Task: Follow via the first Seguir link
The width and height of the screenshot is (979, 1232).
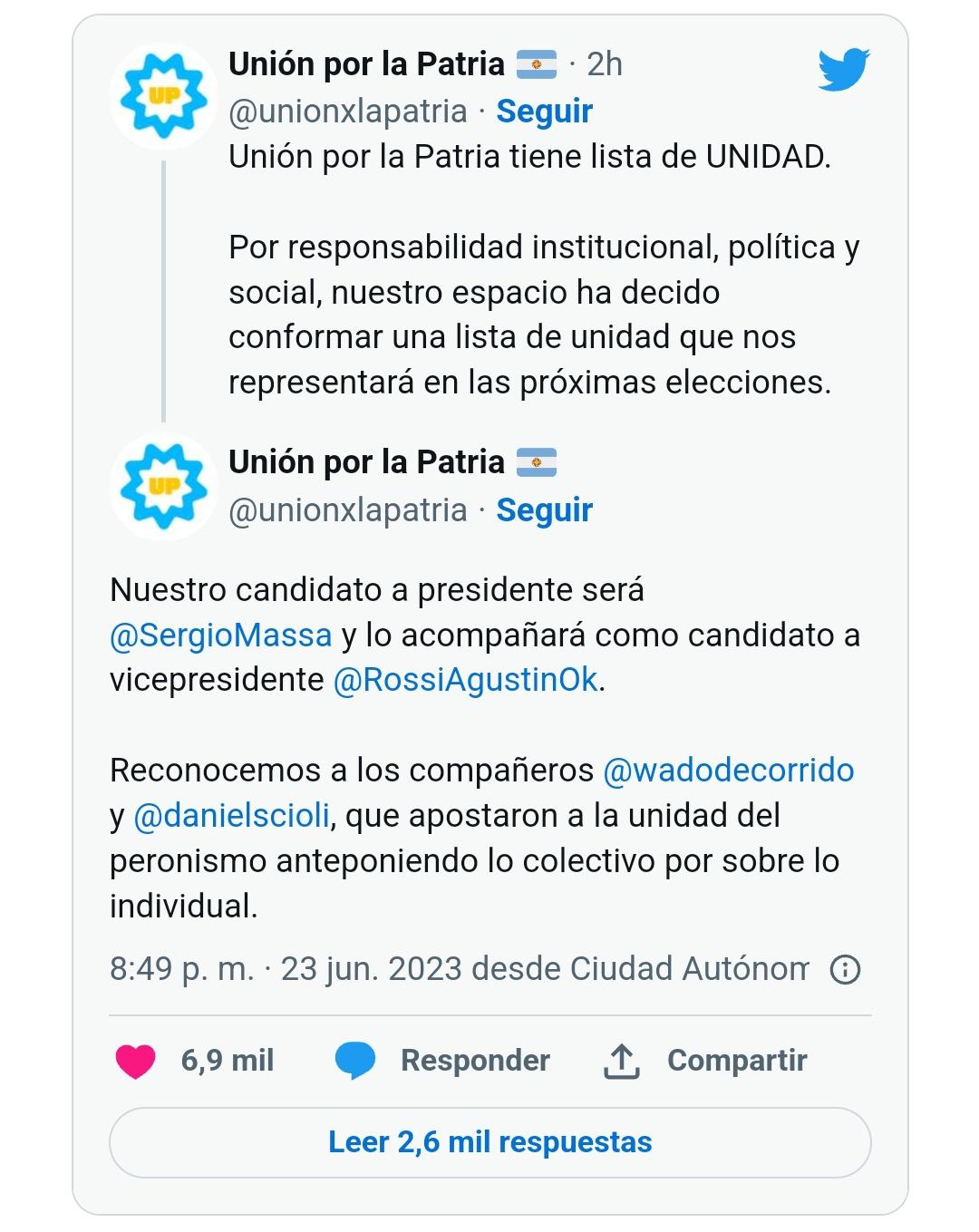Action: click(x=544, y=112)
